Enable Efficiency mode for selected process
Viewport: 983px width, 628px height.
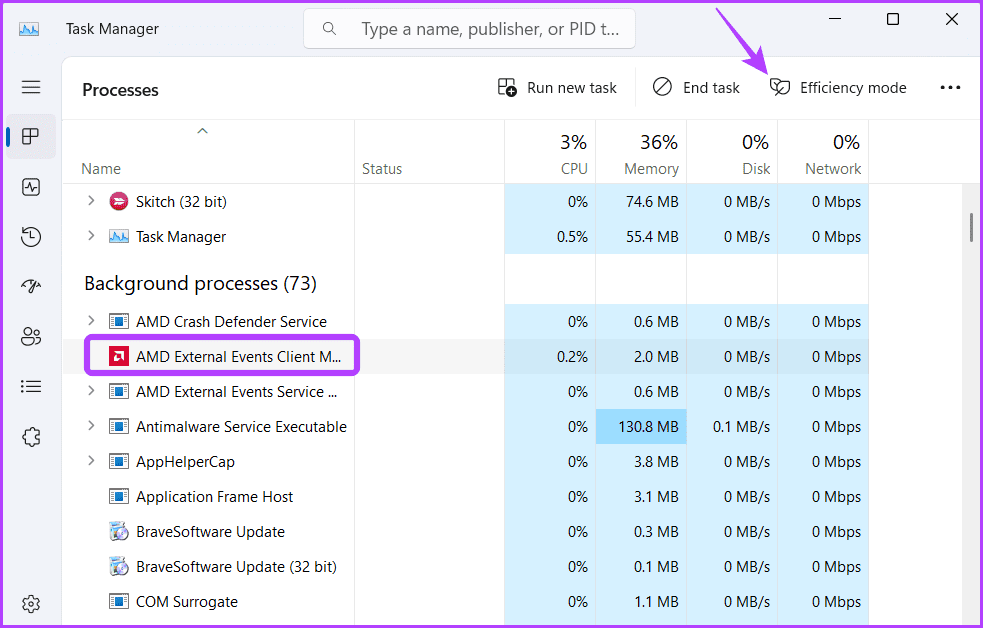(x=838, y=88)
